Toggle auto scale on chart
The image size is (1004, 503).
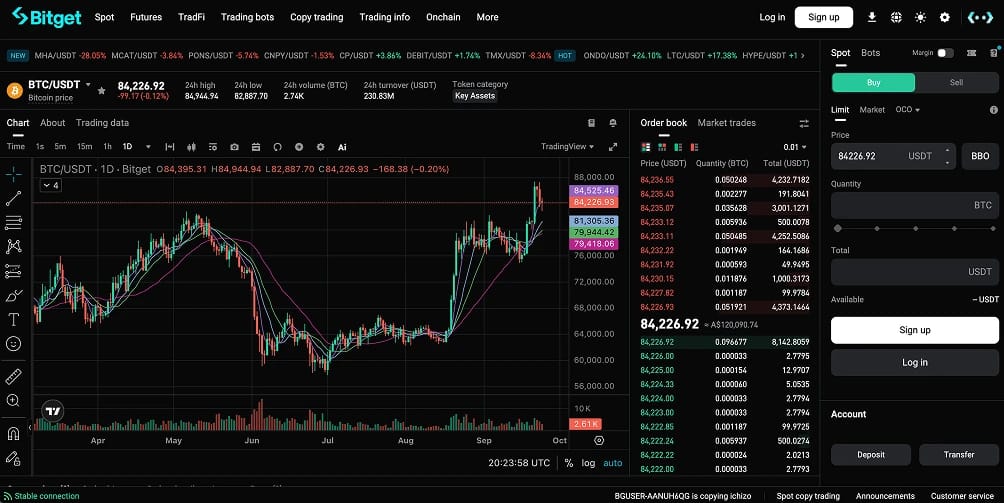click(x=612, y=463)
